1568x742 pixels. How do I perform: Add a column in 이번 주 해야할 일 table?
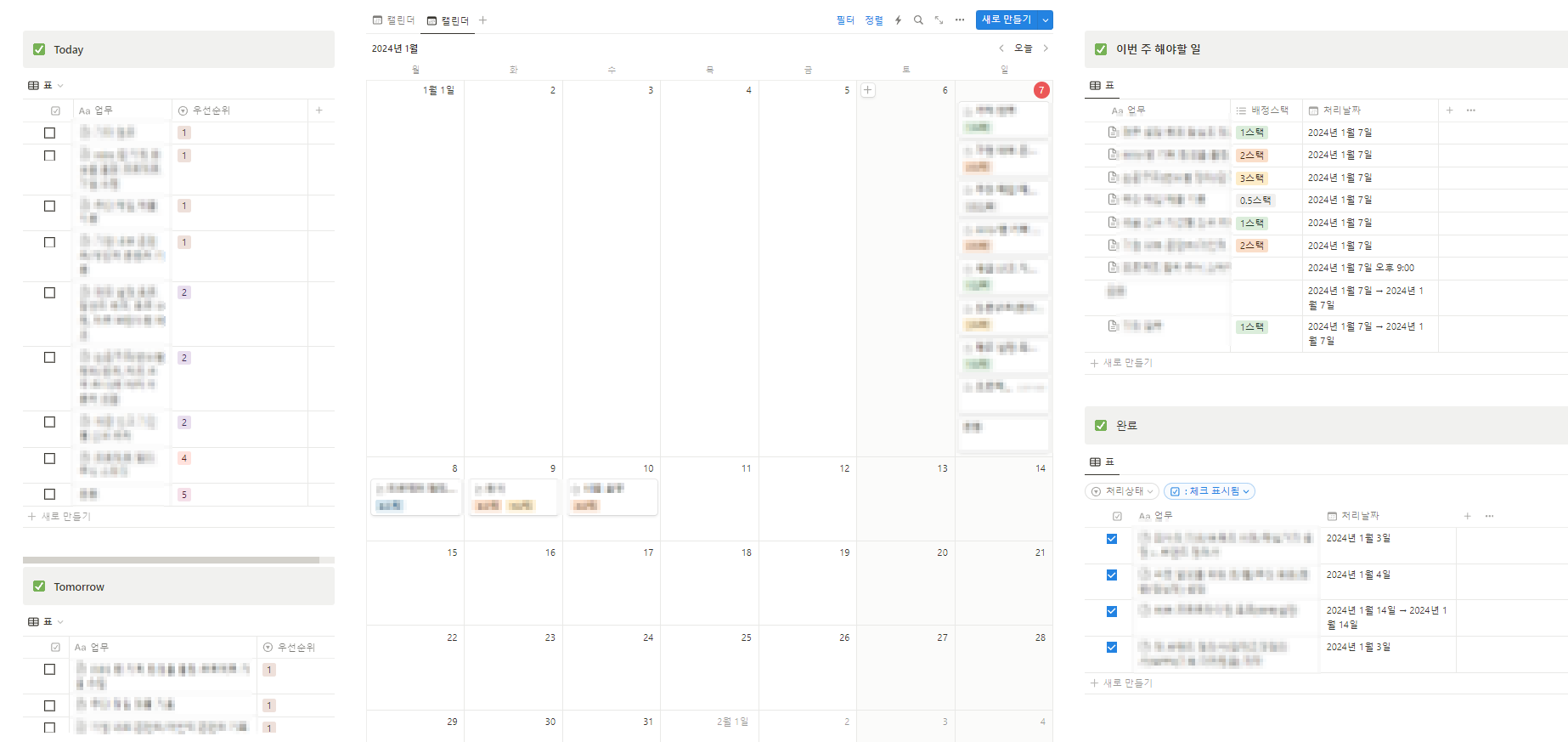tap(1449, 110)
